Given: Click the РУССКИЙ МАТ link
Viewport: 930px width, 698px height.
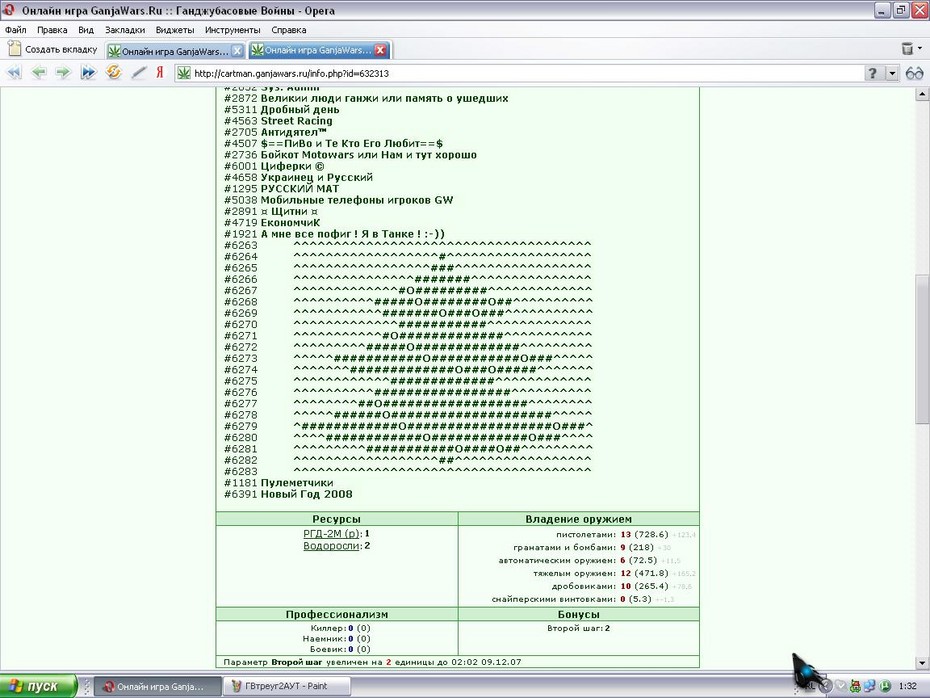Looking at the screenshot, I should [x=300, y=189].
